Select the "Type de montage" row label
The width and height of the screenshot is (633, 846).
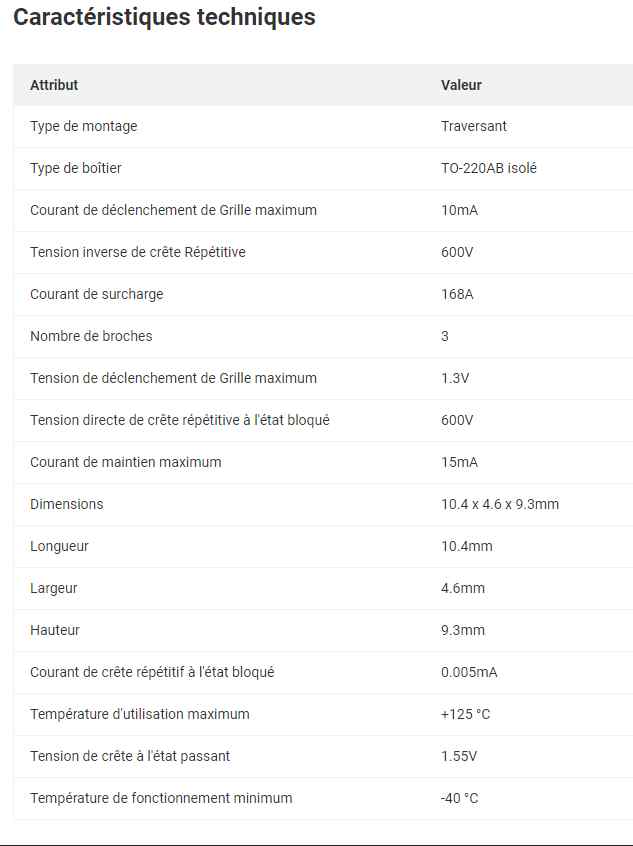tap(84, 126)
